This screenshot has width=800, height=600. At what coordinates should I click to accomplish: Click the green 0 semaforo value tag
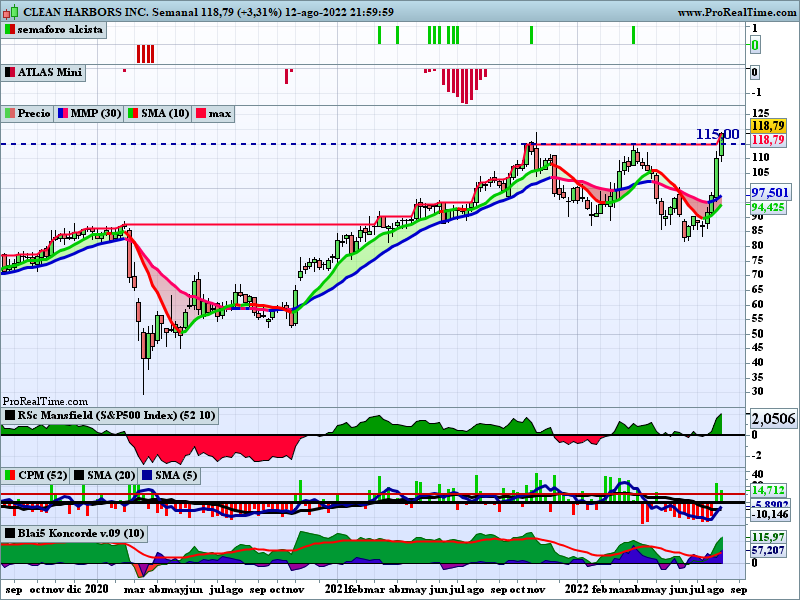point(755,45)
